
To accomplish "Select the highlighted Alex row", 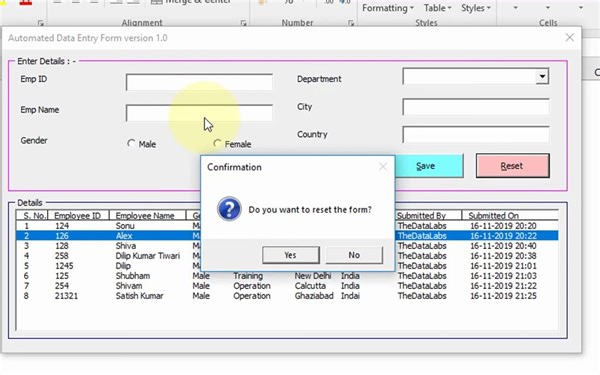I will point(287,236).
